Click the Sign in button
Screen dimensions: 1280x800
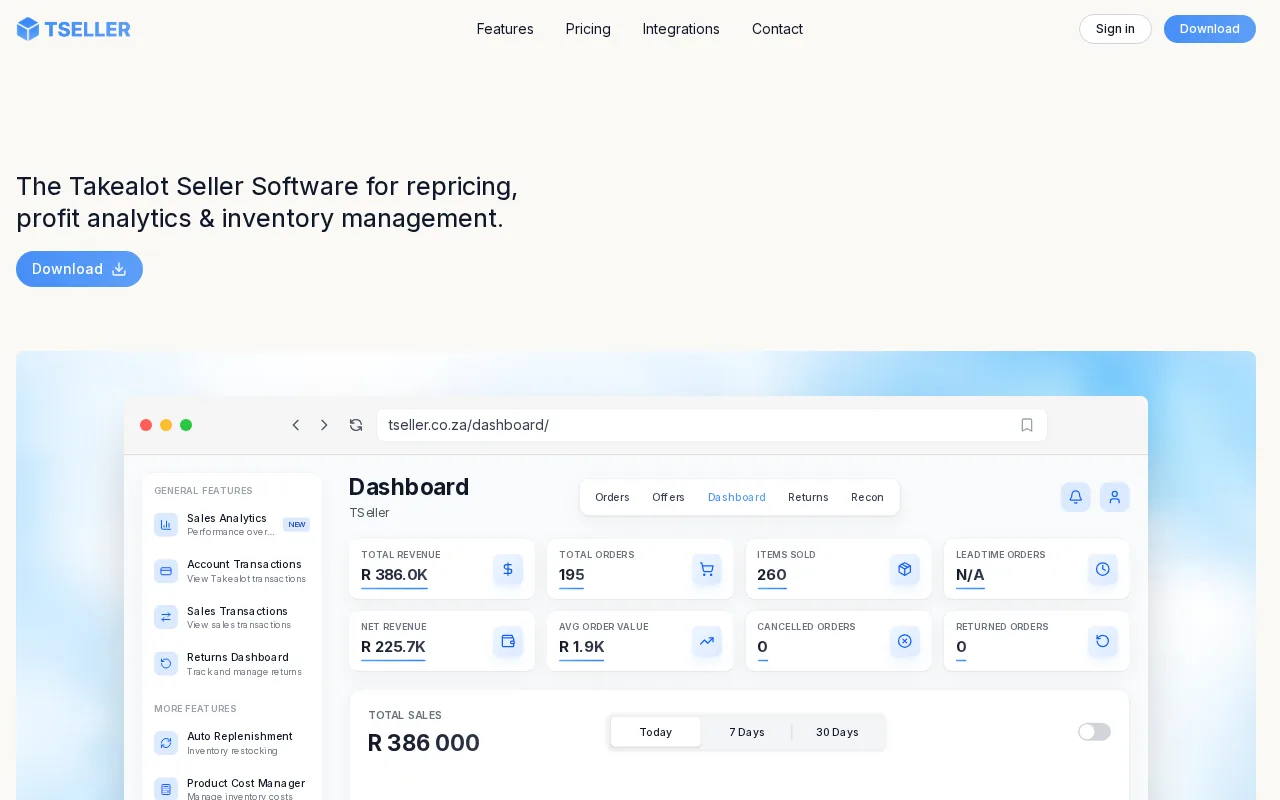1115,29
